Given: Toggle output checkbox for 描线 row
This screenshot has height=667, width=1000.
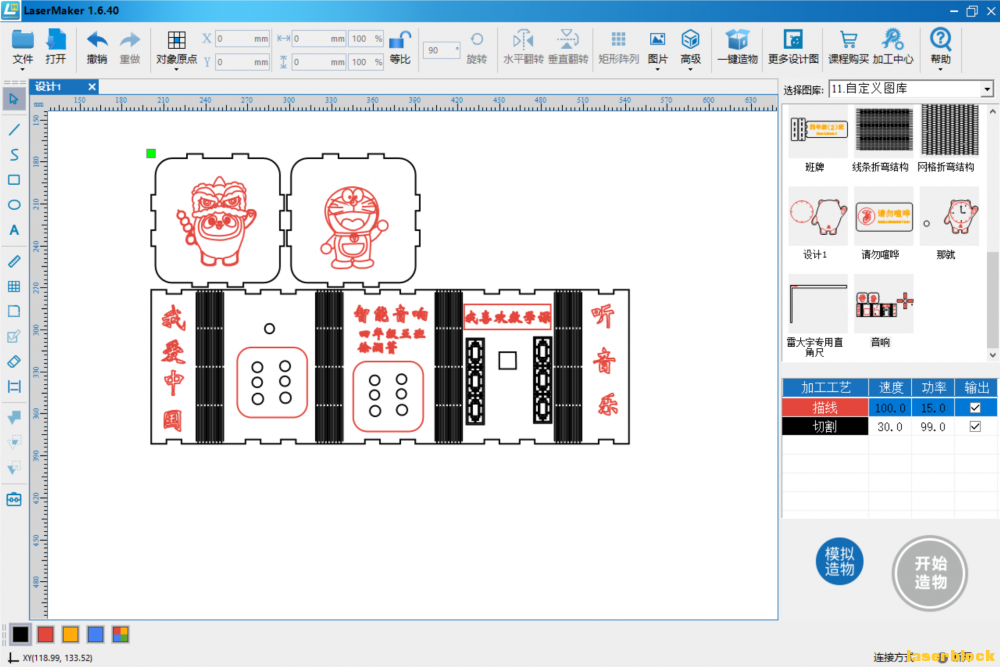Looking at the screenshot, I should coord(974,407).
